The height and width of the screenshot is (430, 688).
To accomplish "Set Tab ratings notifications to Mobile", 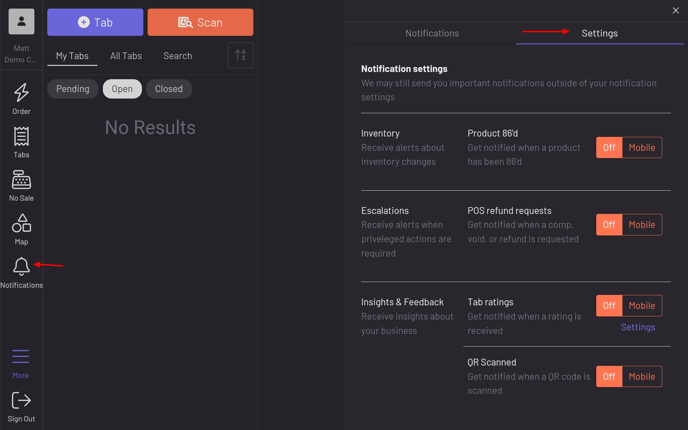I will coord(641,306).
